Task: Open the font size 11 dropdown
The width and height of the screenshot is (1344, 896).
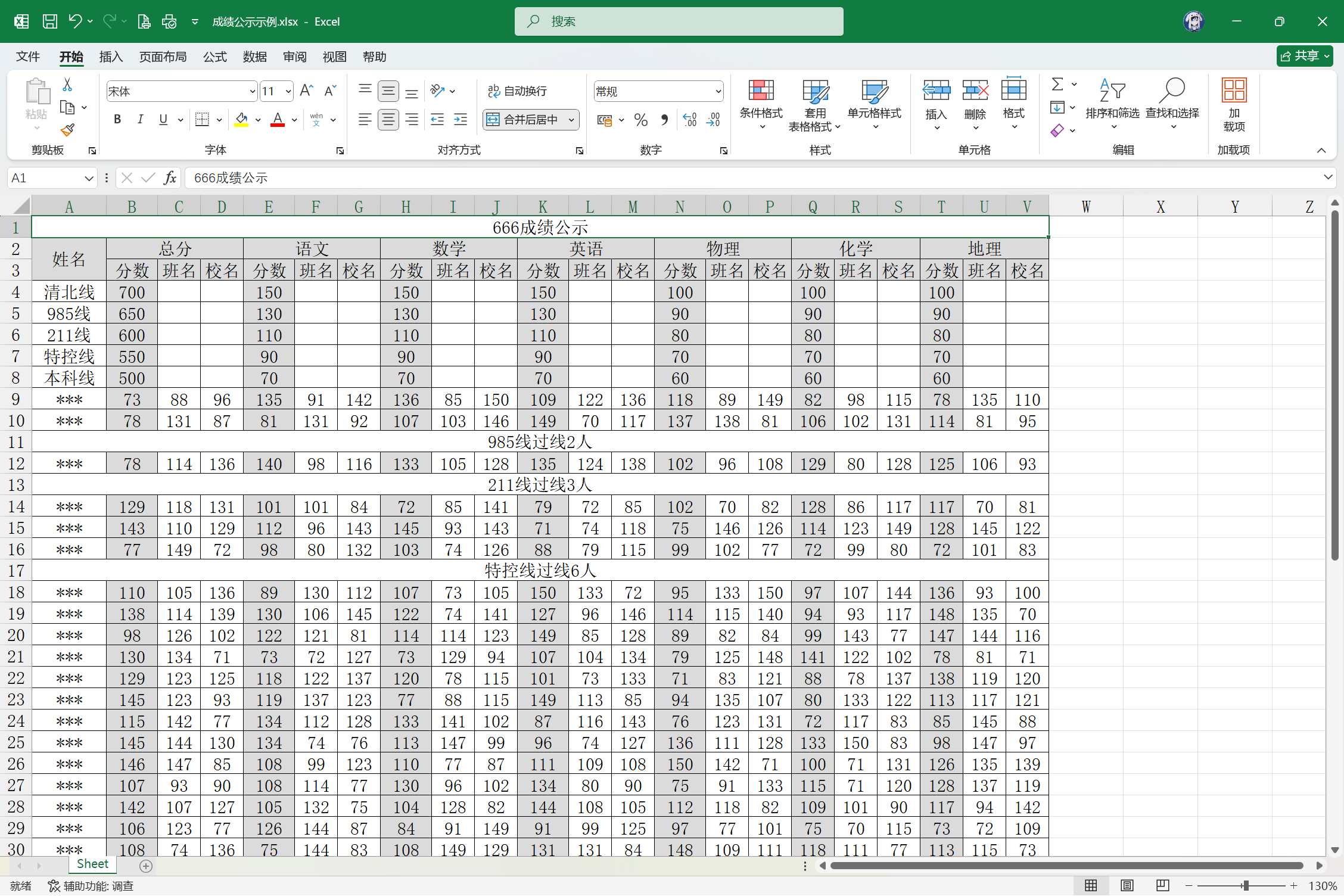Action: point(288,91)
